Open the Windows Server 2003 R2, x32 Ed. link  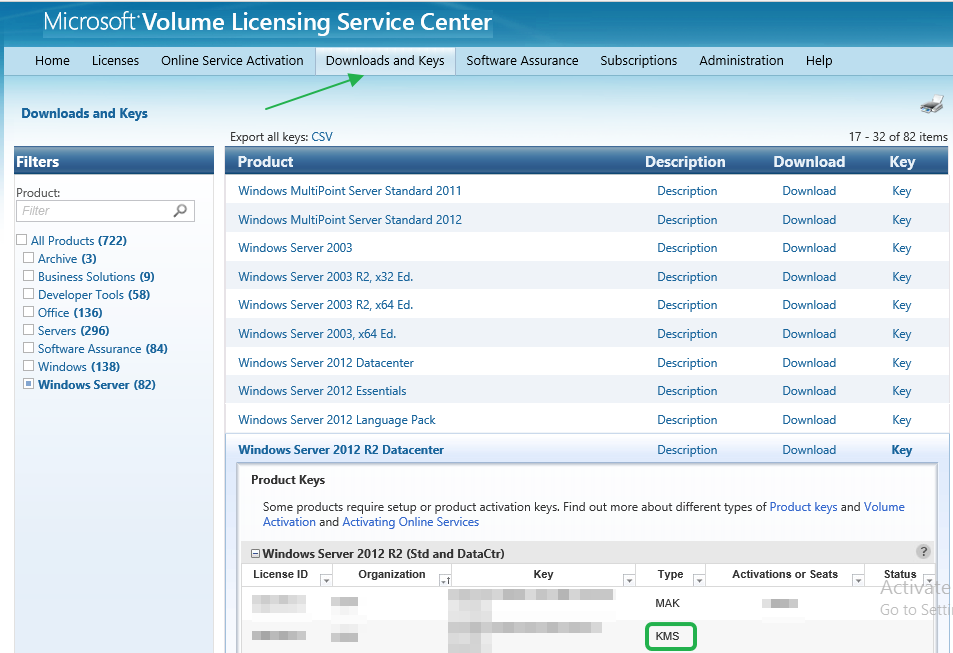point(326,277)
